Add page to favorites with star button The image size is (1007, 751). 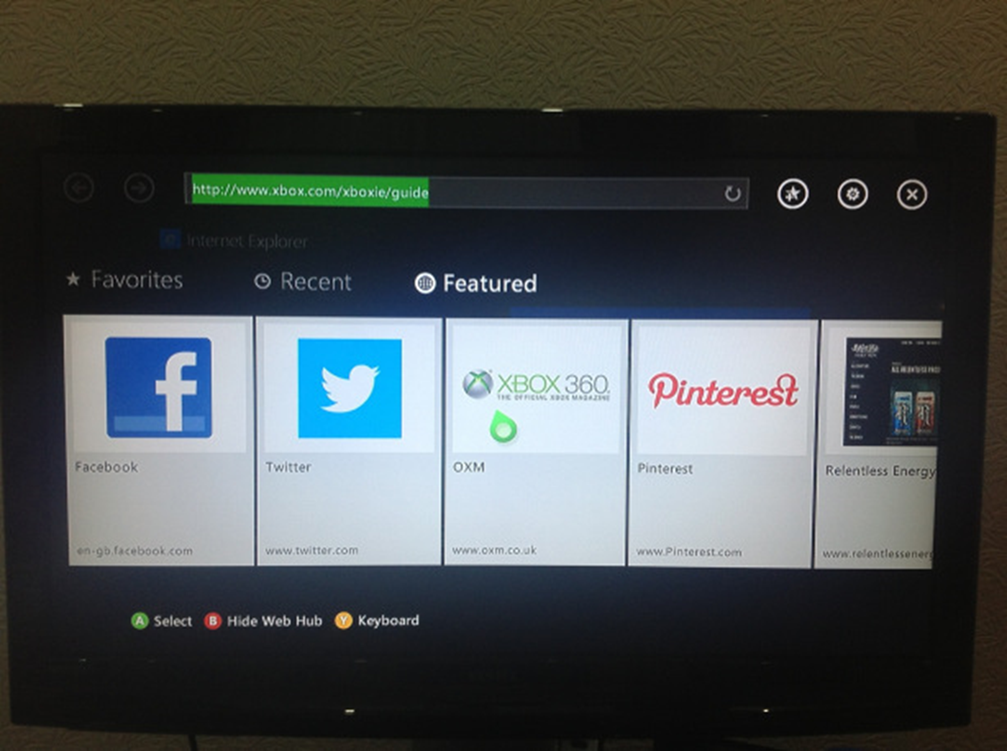pos(792,193)
